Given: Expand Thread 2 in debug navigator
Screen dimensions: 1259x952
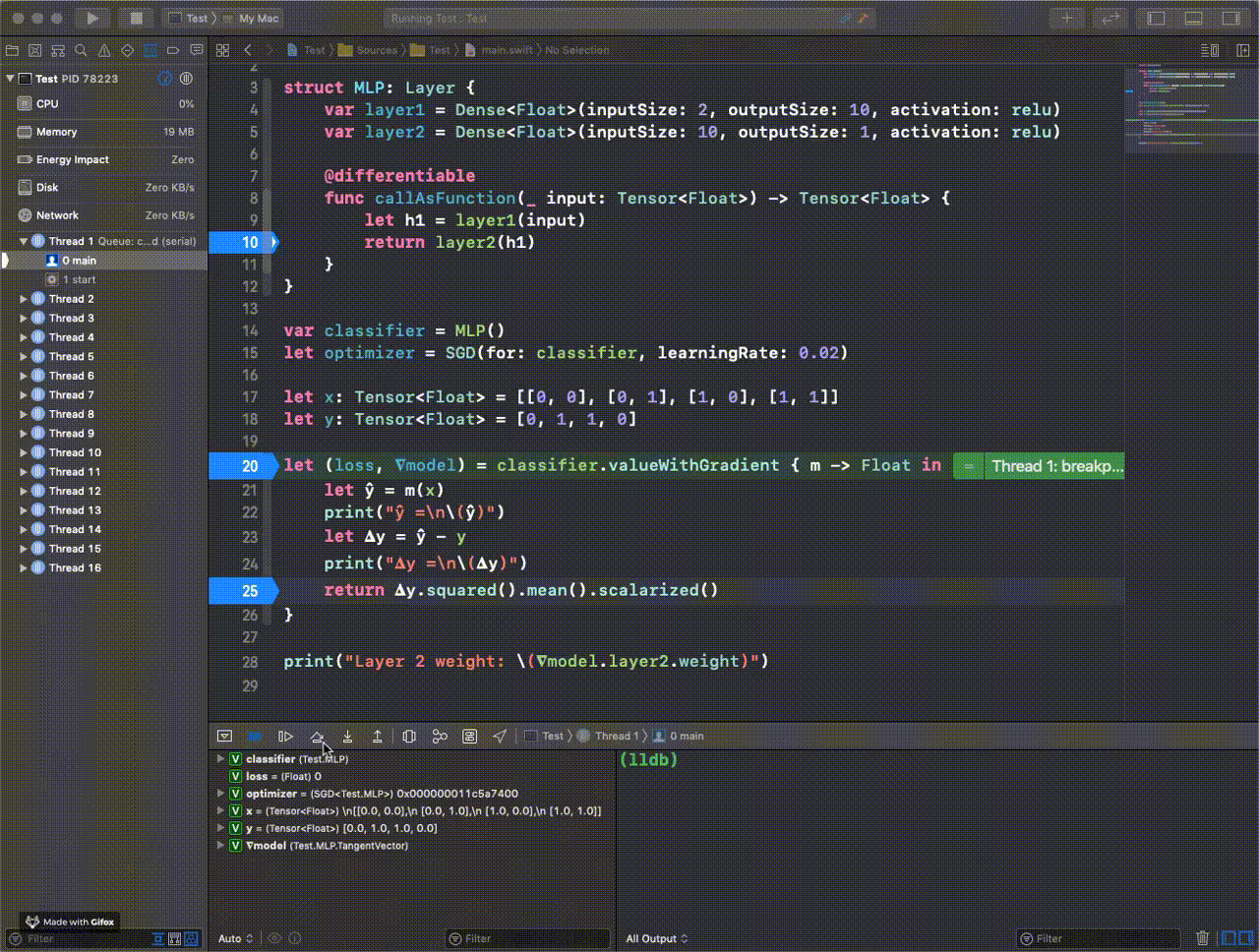Looking at the screenshot, I should coord(24,299).
